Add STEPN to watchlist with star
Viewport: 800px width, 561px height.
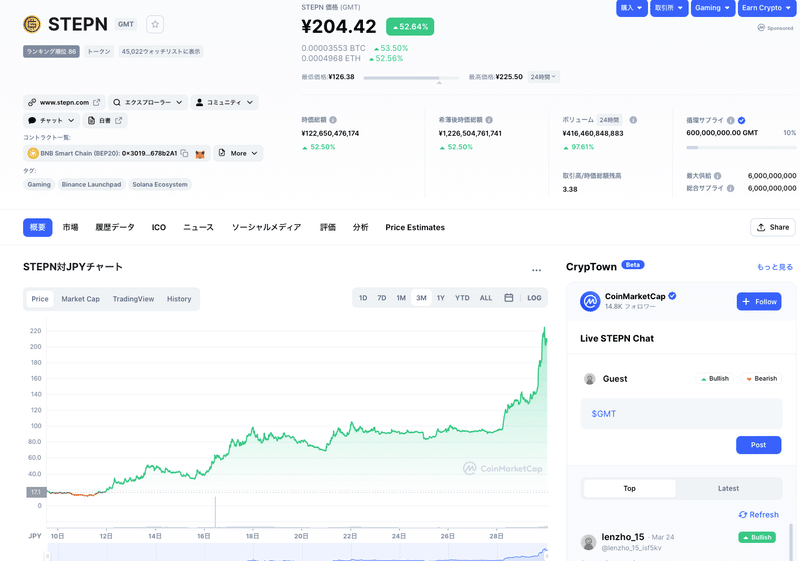[155, 24]
